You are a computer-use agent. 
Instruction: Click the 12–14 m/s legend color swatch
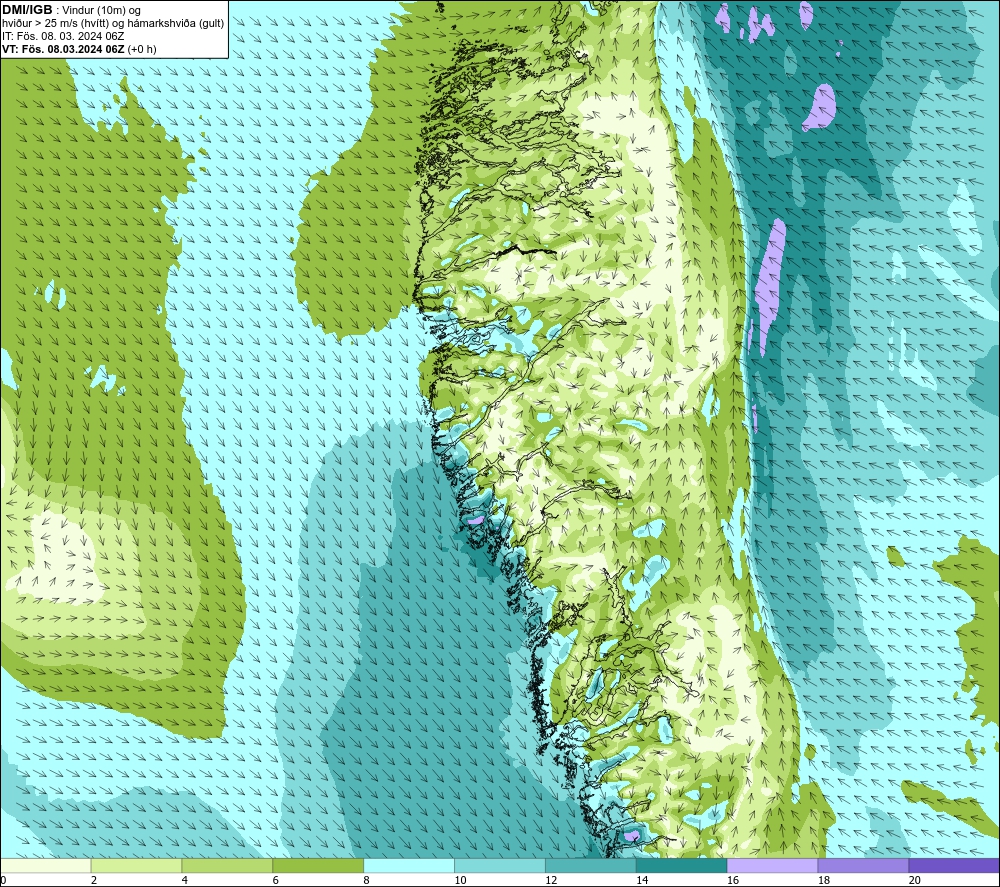pos(591,865)
